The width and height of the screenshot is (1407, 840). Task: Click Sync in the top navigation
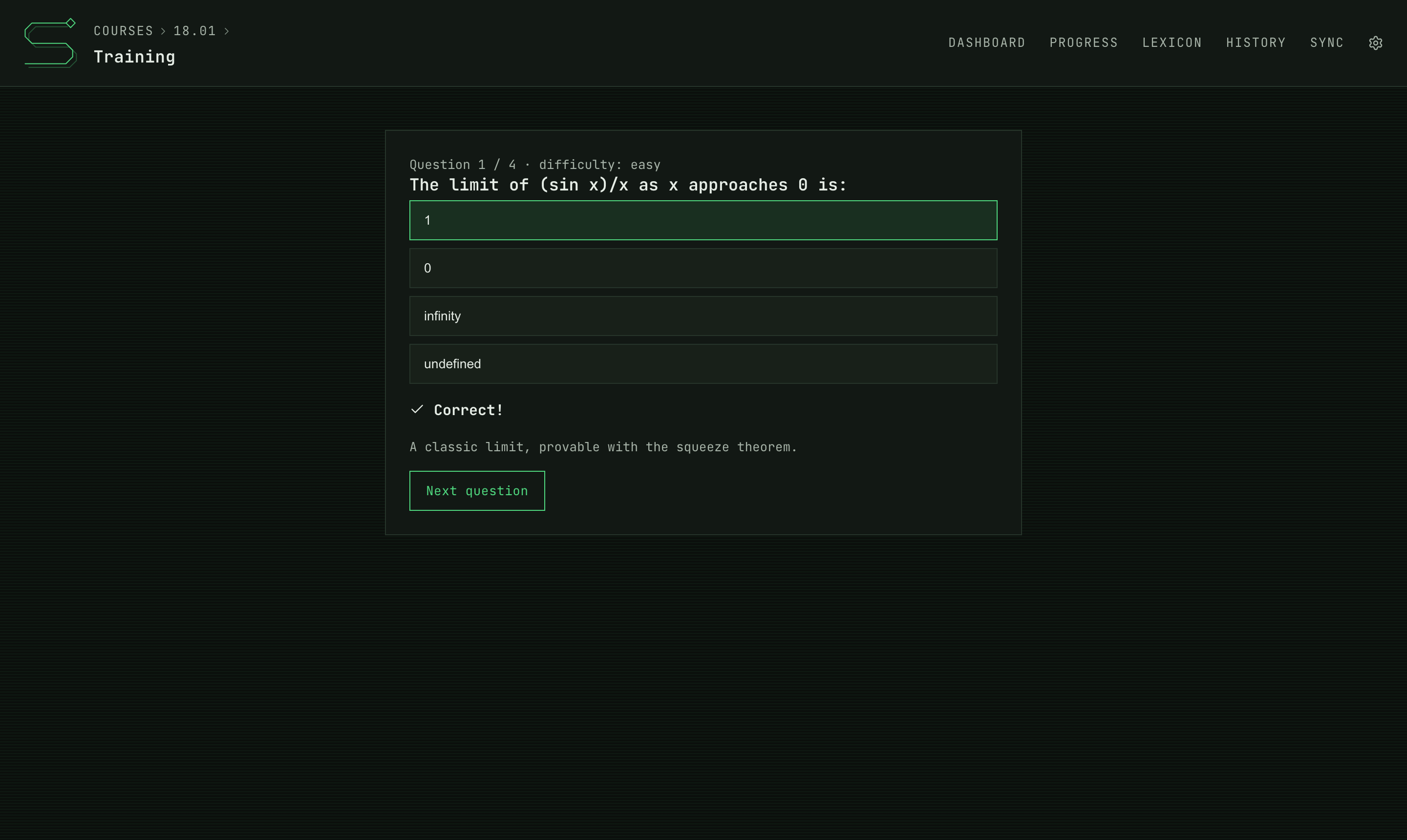point(1326,43)
